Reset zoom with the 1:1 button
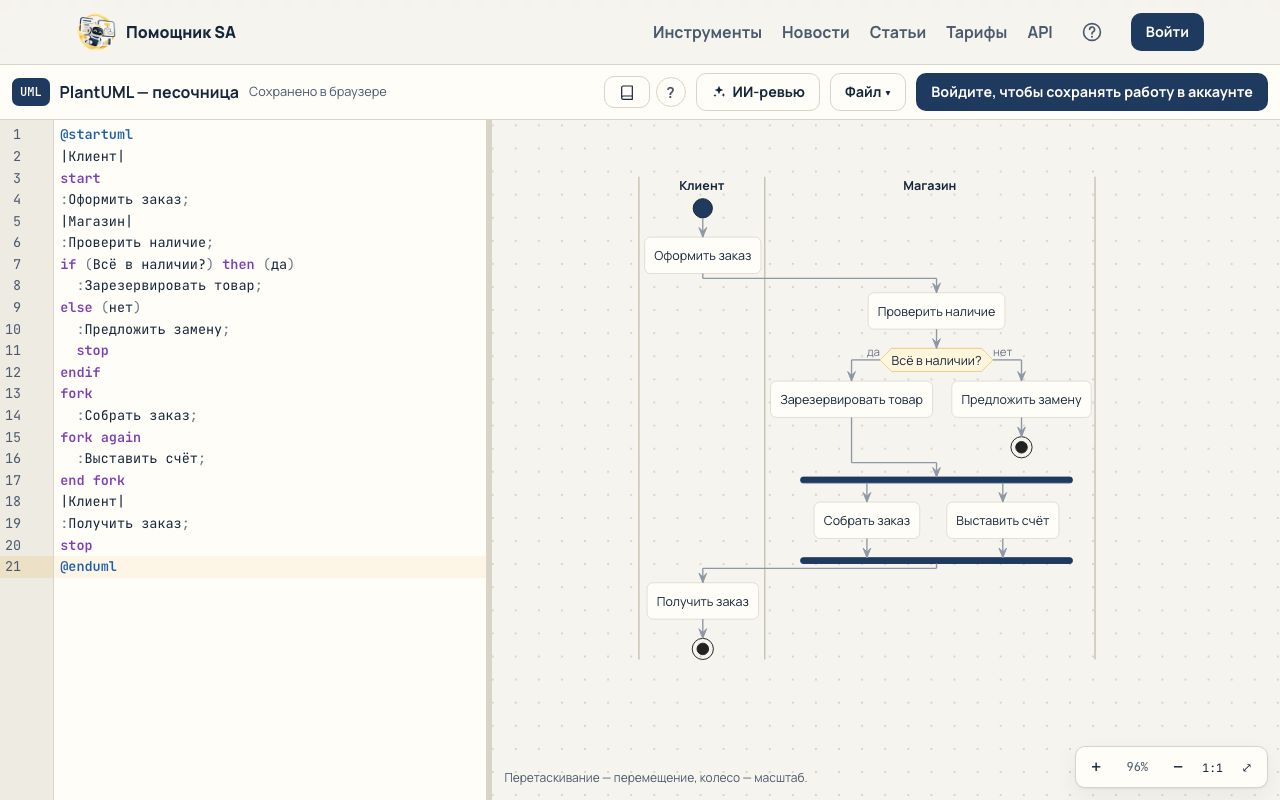Viewport: 1280px width, 800px height. 1212,767
